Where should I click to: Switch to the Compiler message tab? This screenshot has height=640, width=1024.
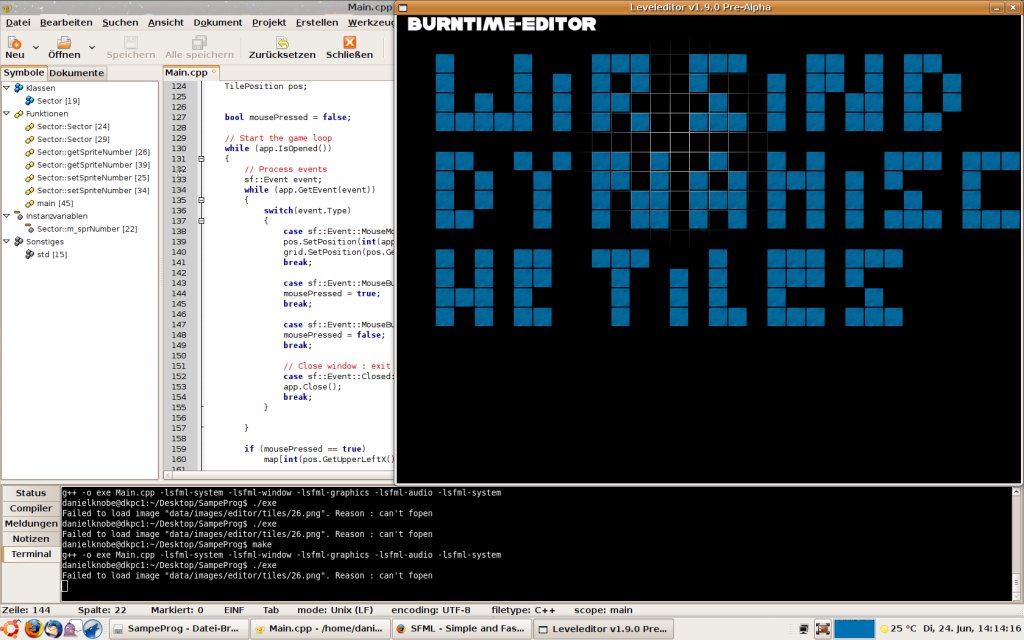click(x=31, y=508)
